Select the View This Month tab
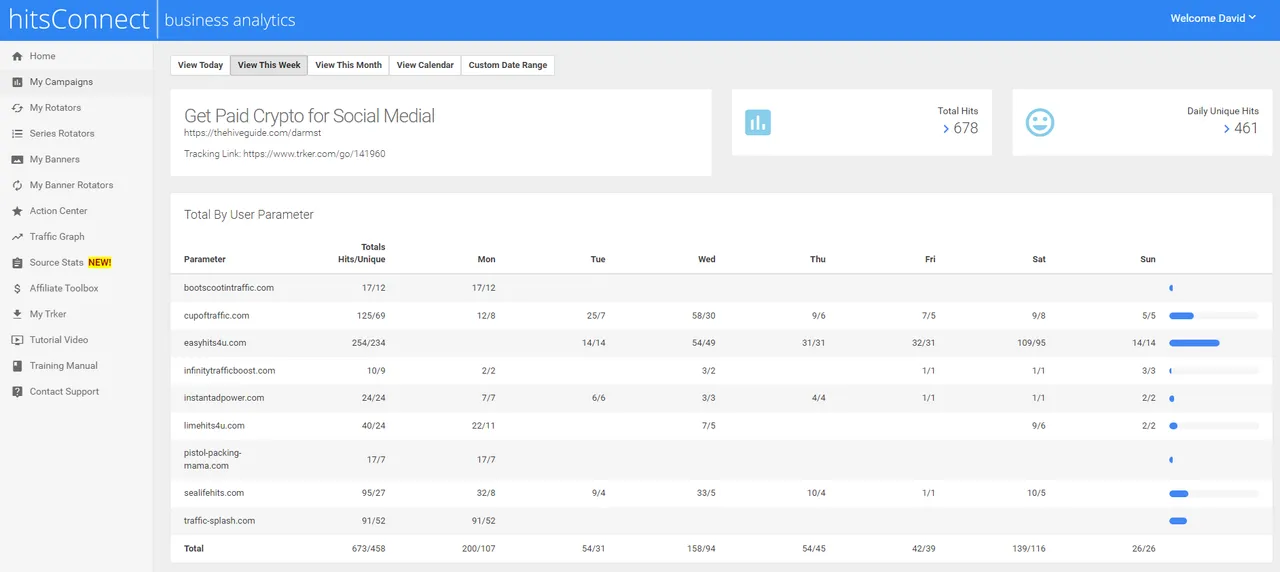This screenshot has height=572, width=1280. (x=348, y=65)
